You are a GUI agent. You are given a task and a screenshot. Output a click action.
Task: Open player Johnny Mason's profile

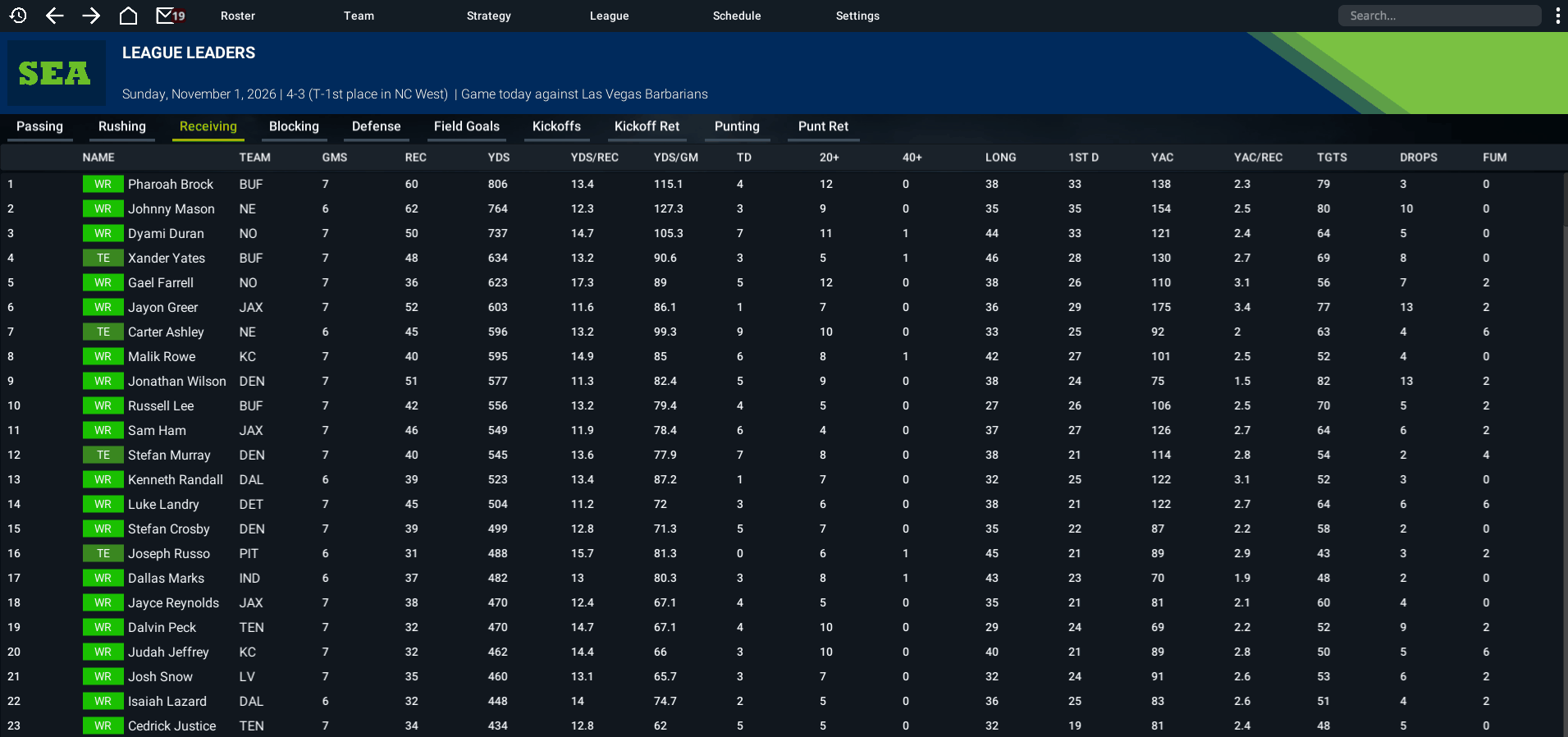click(171, 209)
